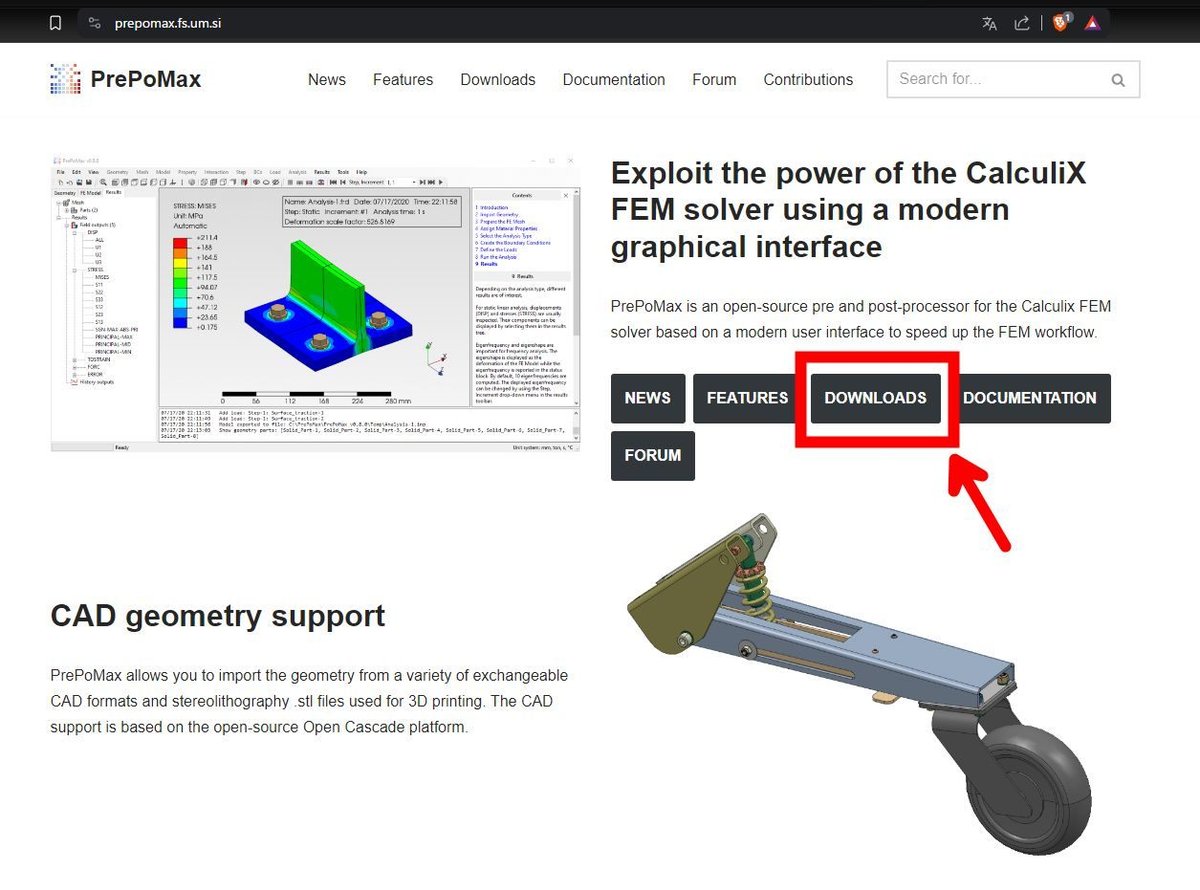Click the search magnifier icon
Screen dimensions: 1200x890
coord(1118,80)
